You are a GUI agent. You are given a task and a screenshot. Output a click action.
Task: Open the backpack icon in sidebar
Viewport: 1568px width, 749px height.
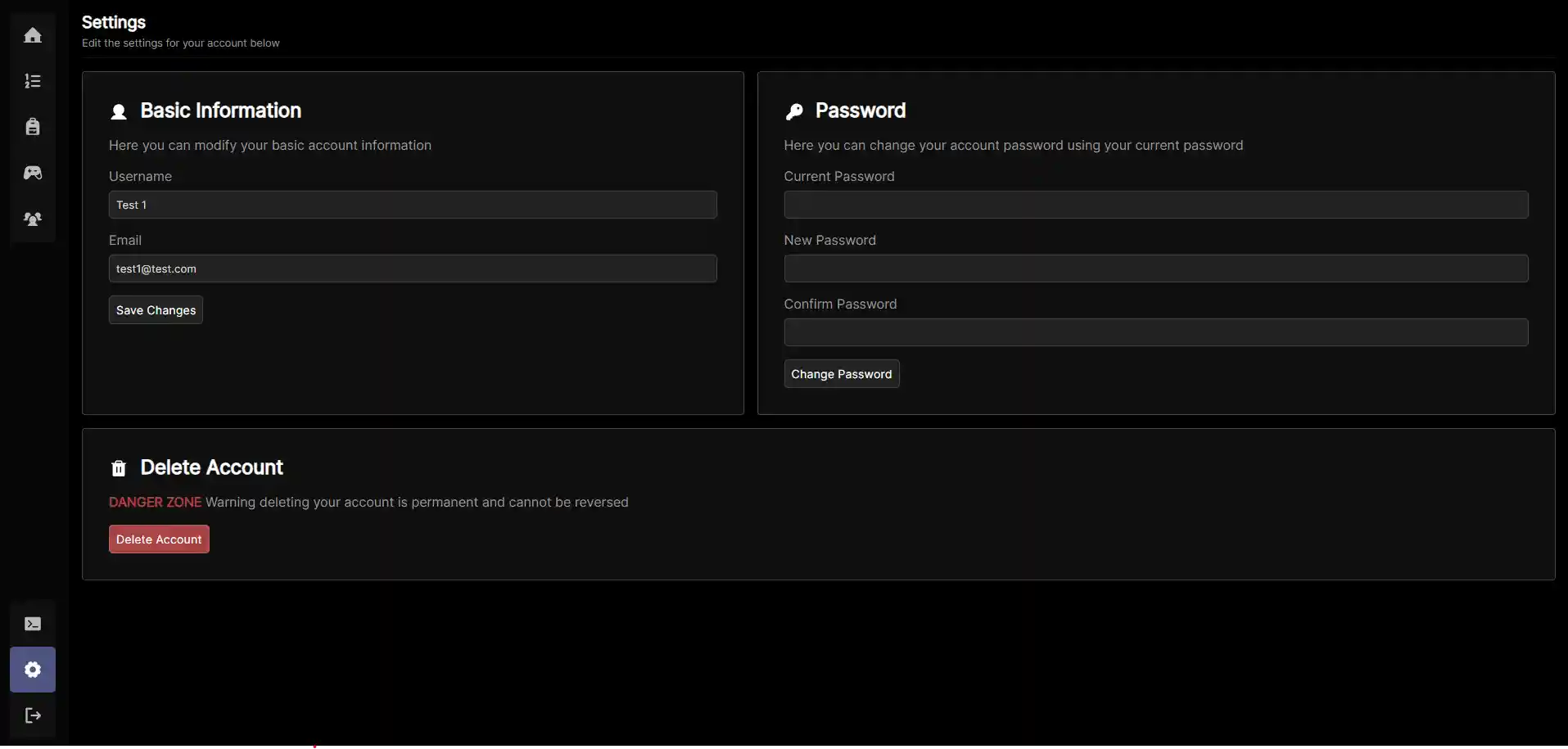33,127
